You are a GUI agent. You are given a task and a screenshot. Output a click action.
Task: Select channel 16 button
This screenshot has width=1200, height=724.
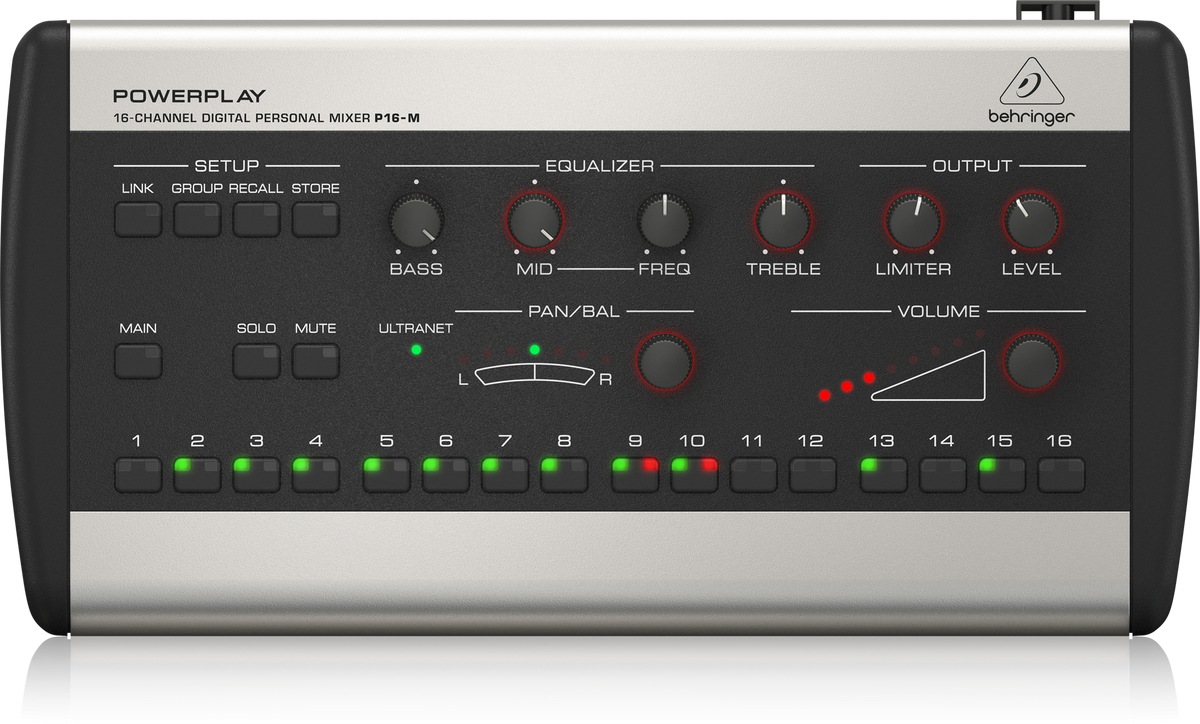point(1061,474)
